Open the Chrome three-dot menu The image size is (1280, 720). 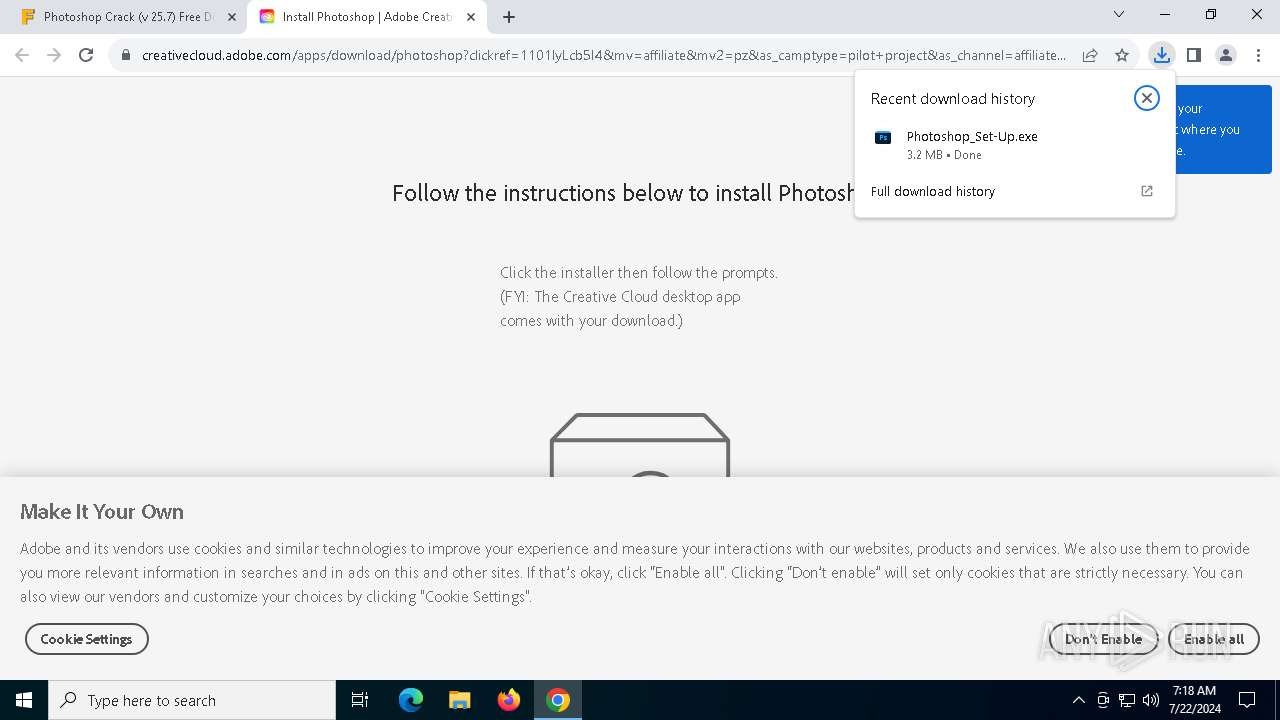pos(1257,55)
